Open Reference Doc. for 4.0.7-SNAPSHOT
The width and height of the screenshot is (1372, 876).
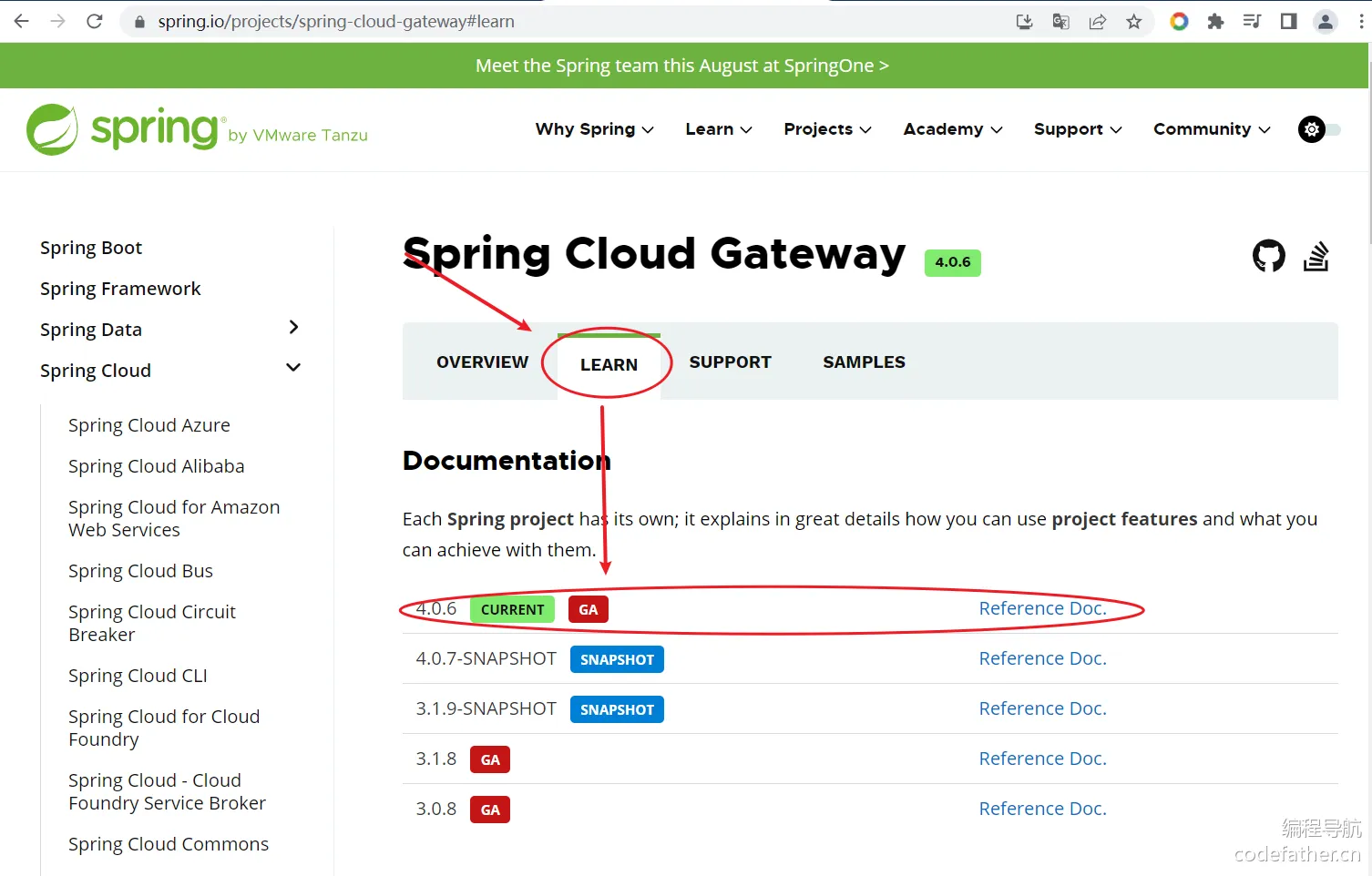coord(1042,658)
